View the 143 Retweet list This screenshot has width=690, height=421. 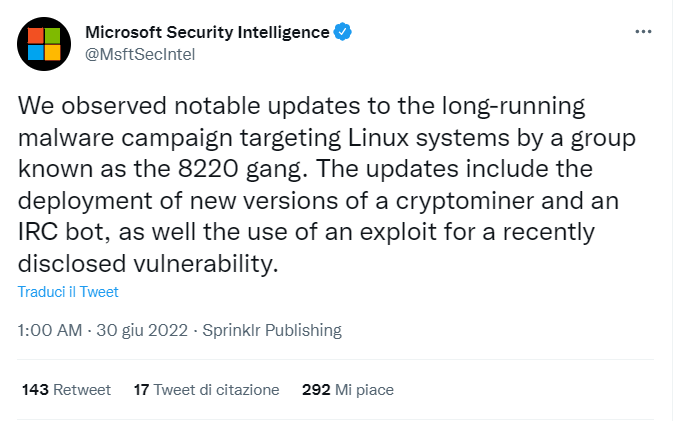pos(66,389)
